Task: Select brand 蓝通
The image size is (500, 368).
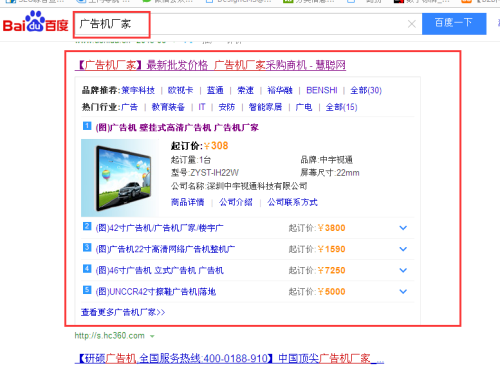Action: point(215,90)
